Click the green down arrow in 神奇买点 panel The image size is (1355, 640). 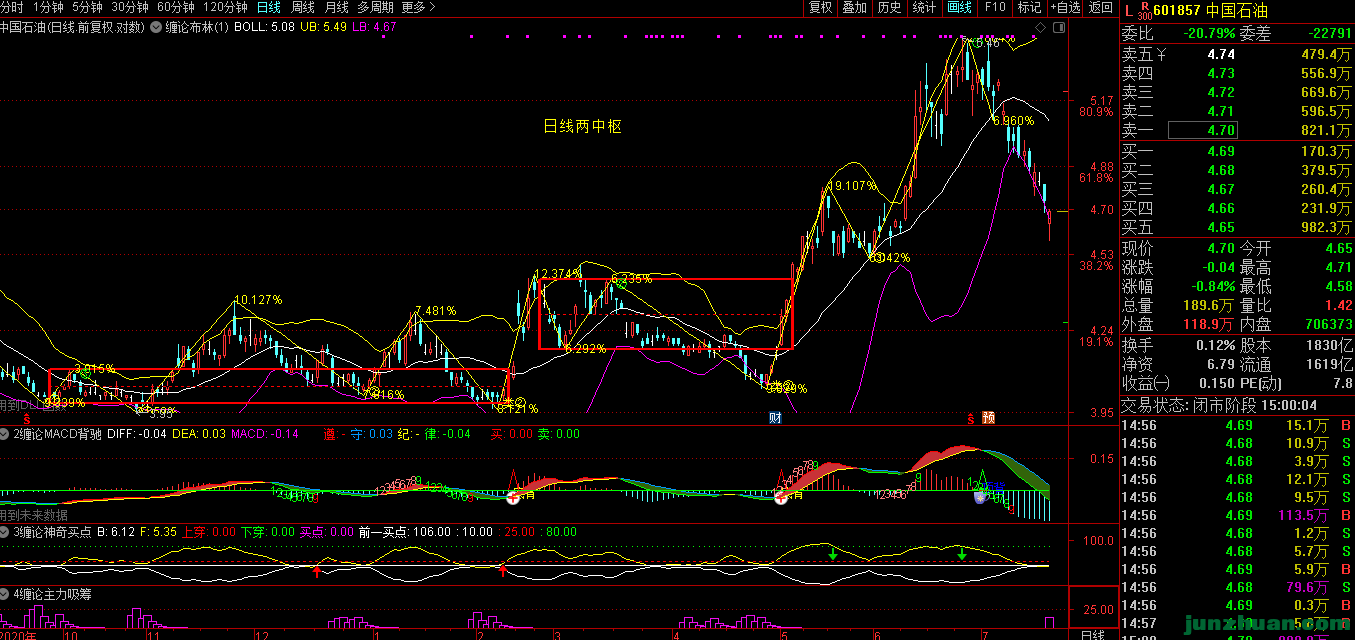[832, 552]
